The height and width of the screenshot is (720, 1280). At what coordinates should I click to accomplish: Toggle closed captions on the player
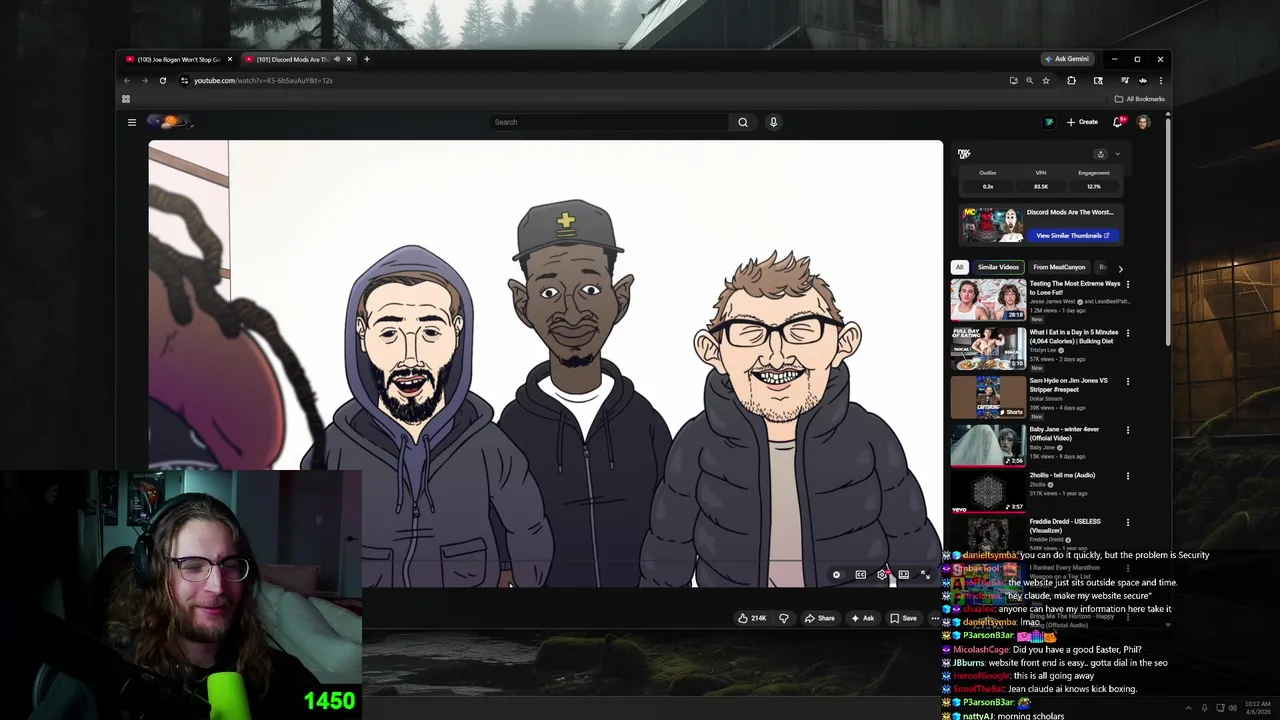click(x=860, y=575)
